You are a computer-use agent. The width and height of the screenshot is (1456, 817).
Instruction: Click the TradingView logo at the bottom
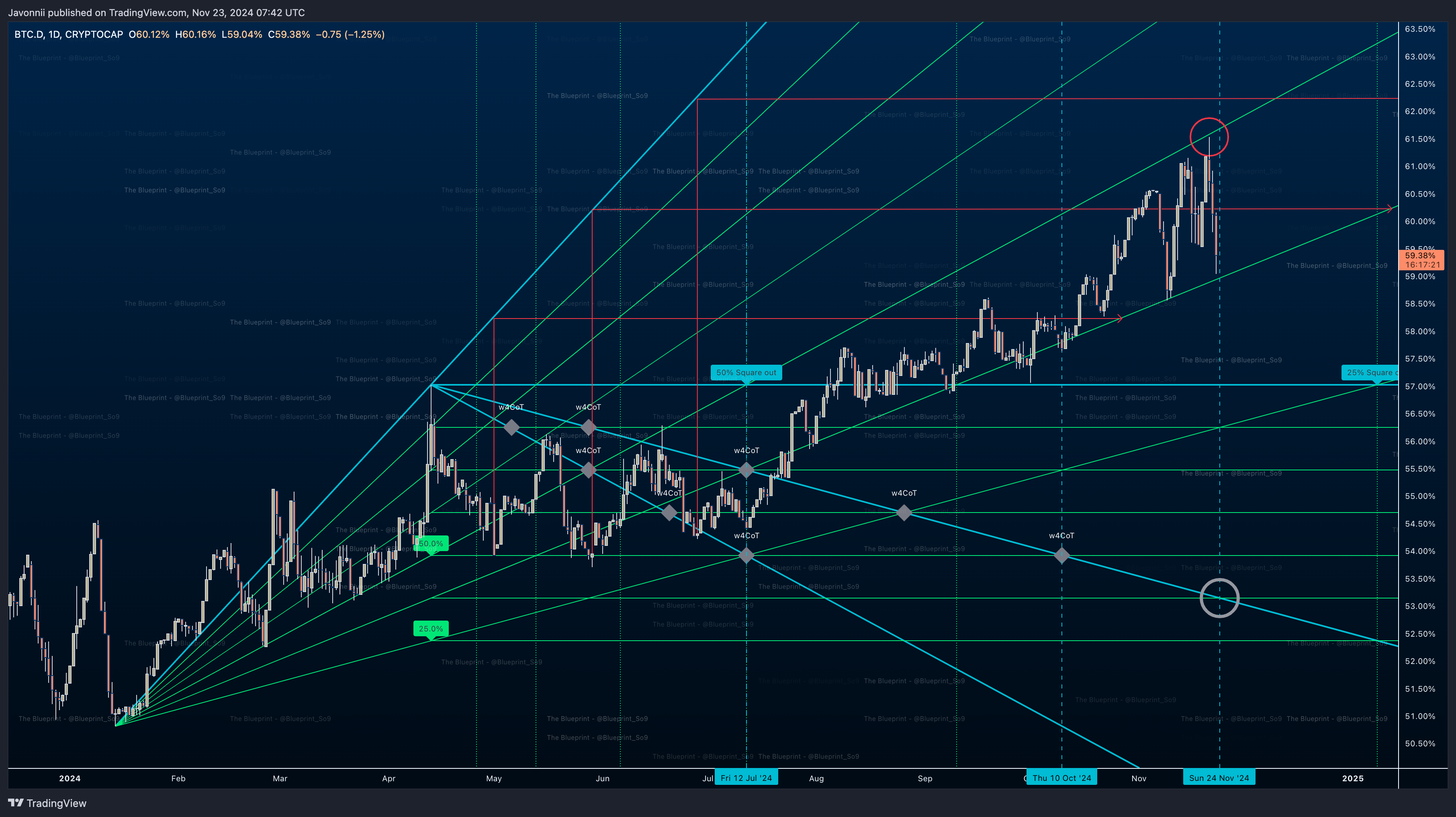coord(47,803)
